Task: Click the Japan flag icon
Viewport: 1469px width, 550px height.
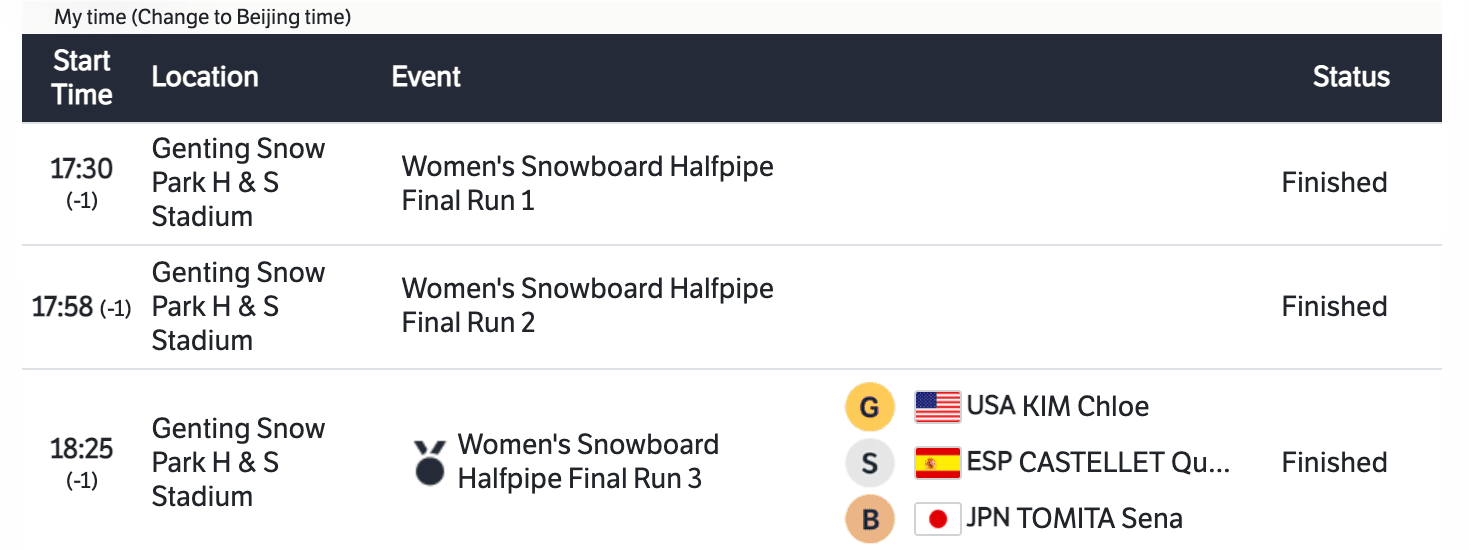Action: [937, 519]
